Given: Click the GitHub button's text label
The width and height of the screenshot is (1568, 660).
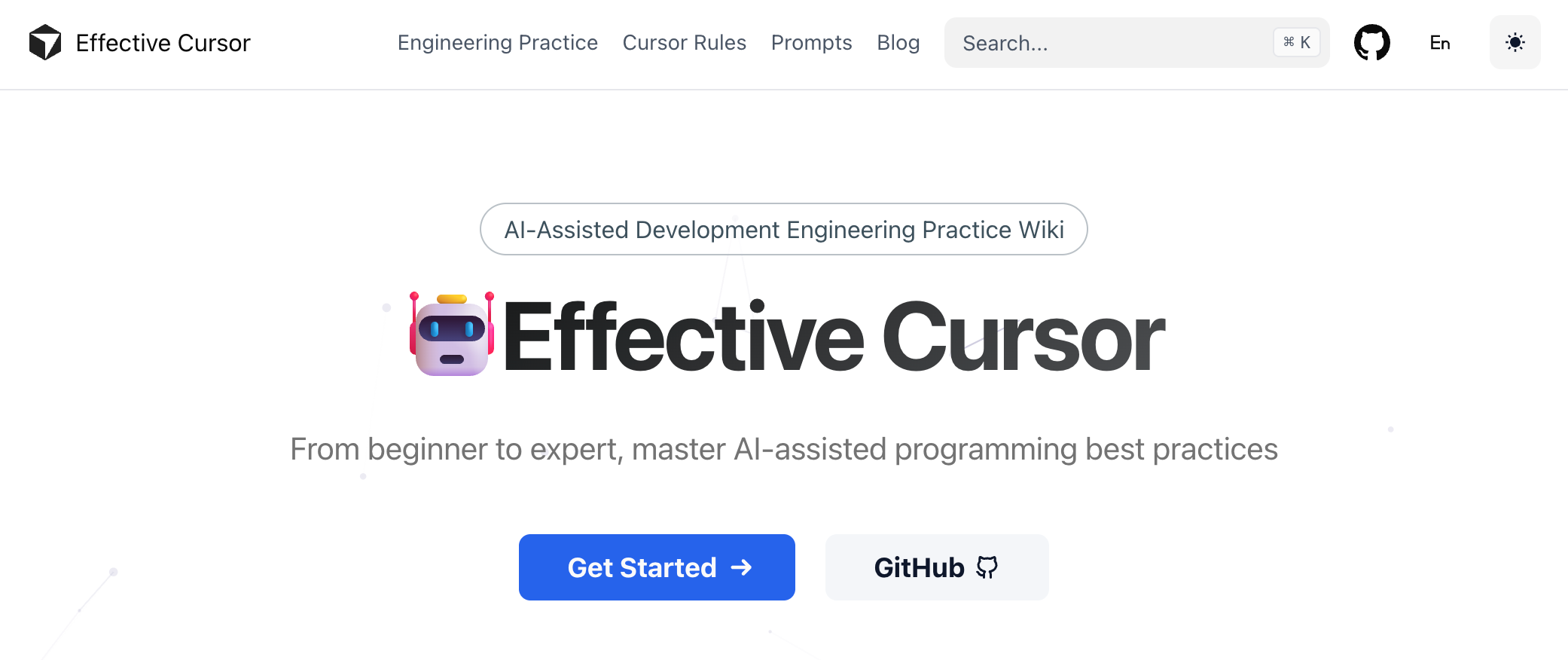Looking at the screenshot, I should [919, 567].
